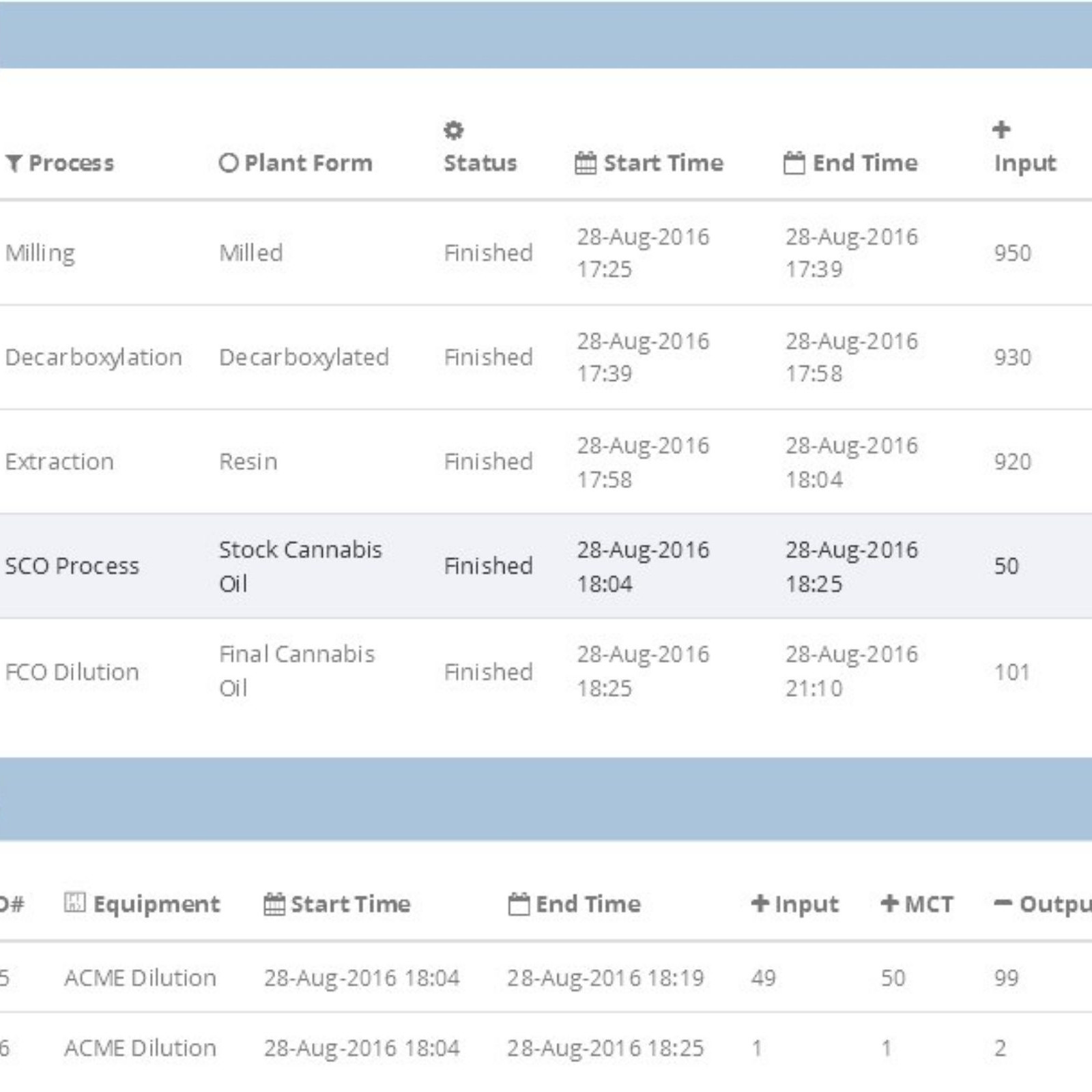The height and width of the screenshot is (1092, 1092).
Task: Click the plus icon above Input header
Action: point(1001,129)
